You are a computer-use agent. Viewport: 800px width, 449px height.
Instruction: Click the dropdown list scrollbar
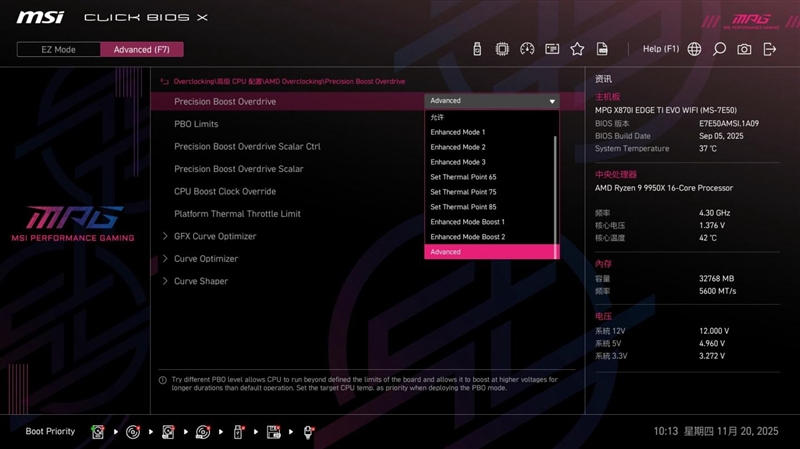556,197
